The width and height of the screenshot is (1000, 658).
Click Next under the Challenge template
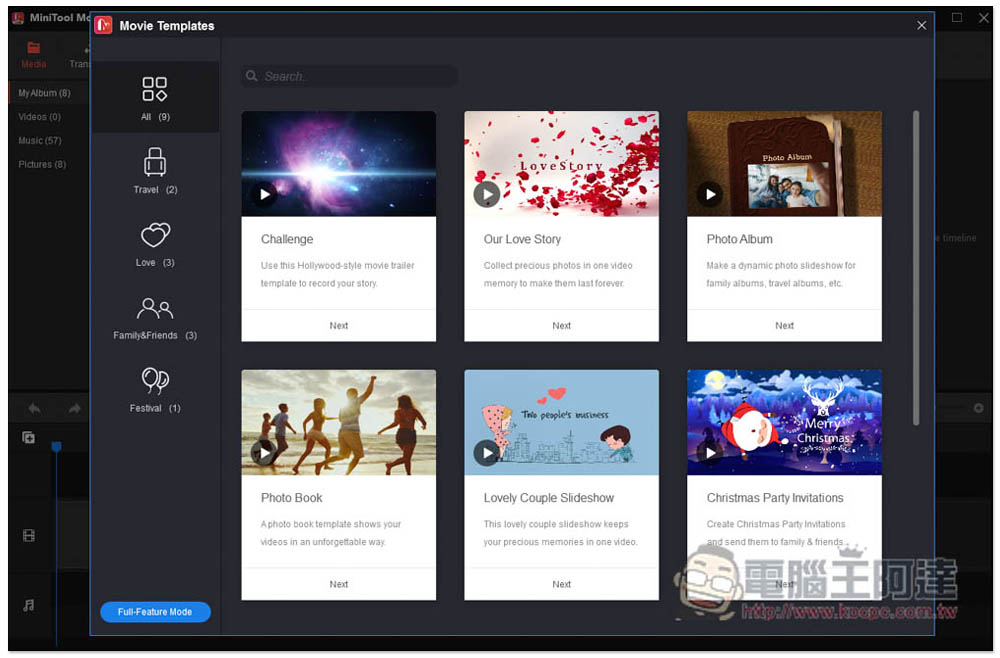pyautogui.click(x=339, y=325)
